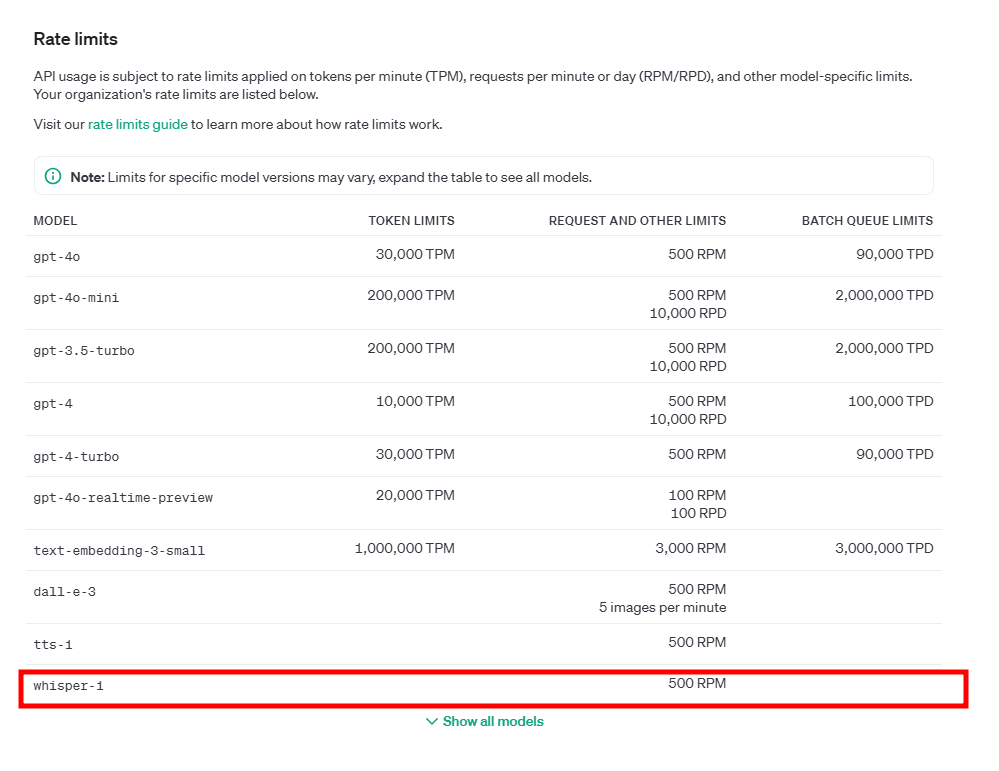Click gpt-4-turbo's 90,000 TPD value
Viewport: 999px width, 771px height.
[895, 454]
